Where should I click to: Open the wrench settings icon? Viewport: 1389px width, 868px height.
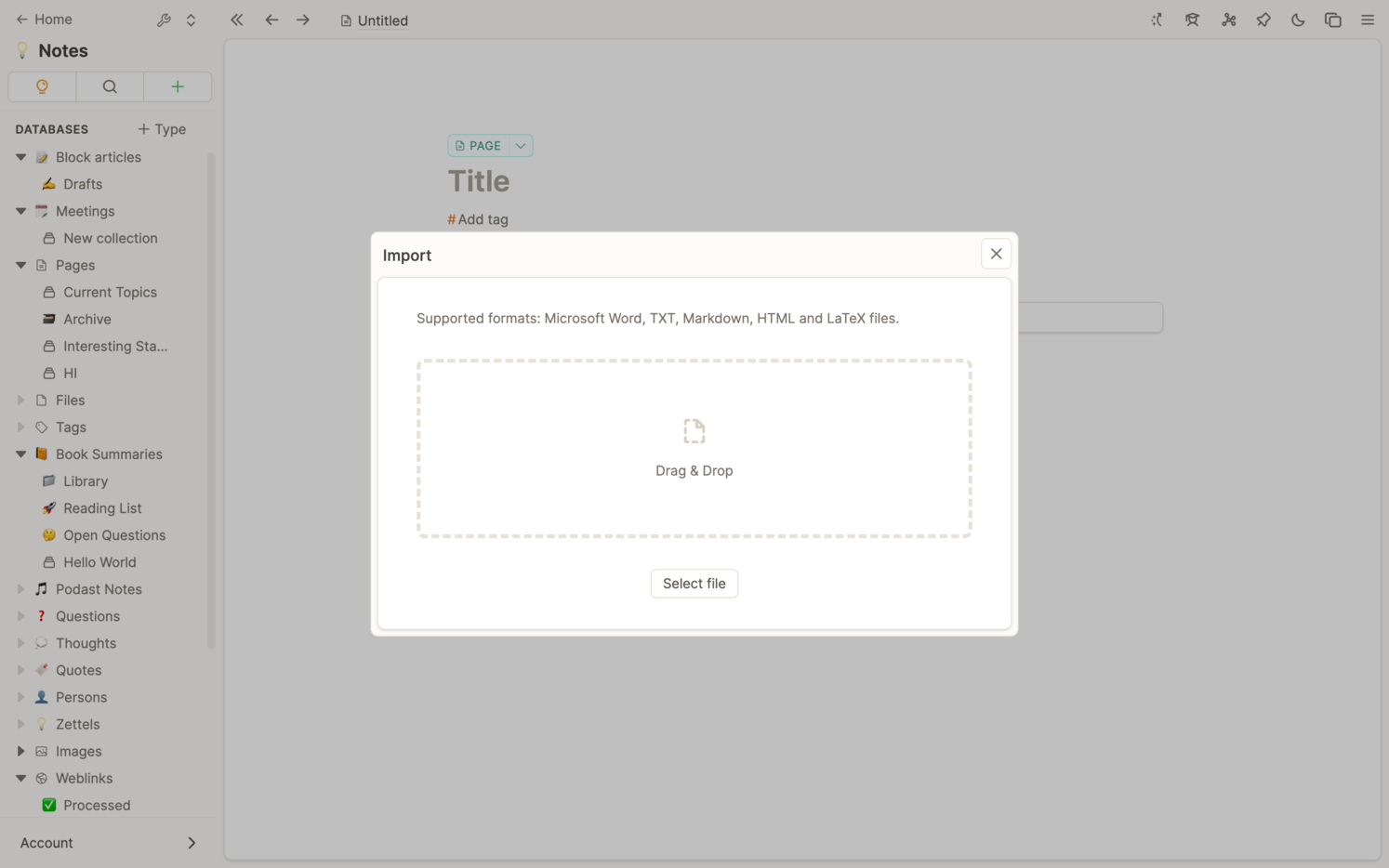point(164,20)
